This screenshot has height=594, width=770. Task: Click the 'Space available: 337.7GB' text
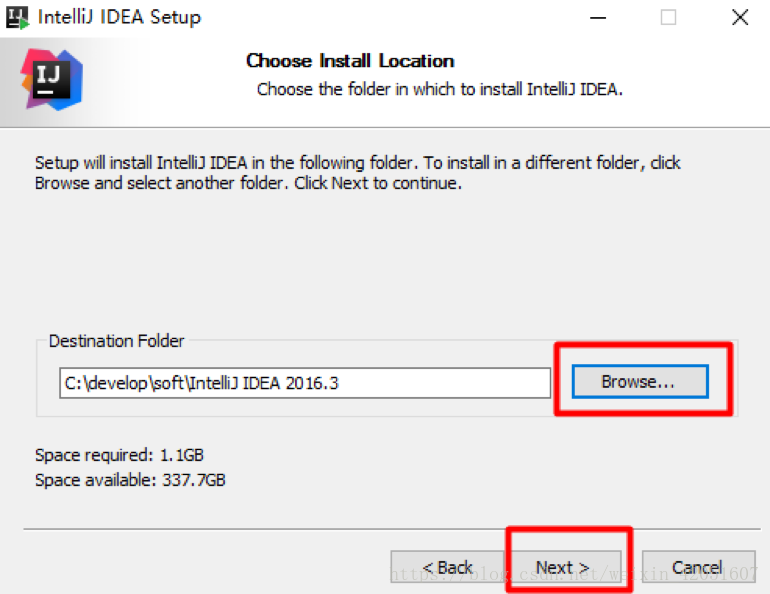pos(130,480)
